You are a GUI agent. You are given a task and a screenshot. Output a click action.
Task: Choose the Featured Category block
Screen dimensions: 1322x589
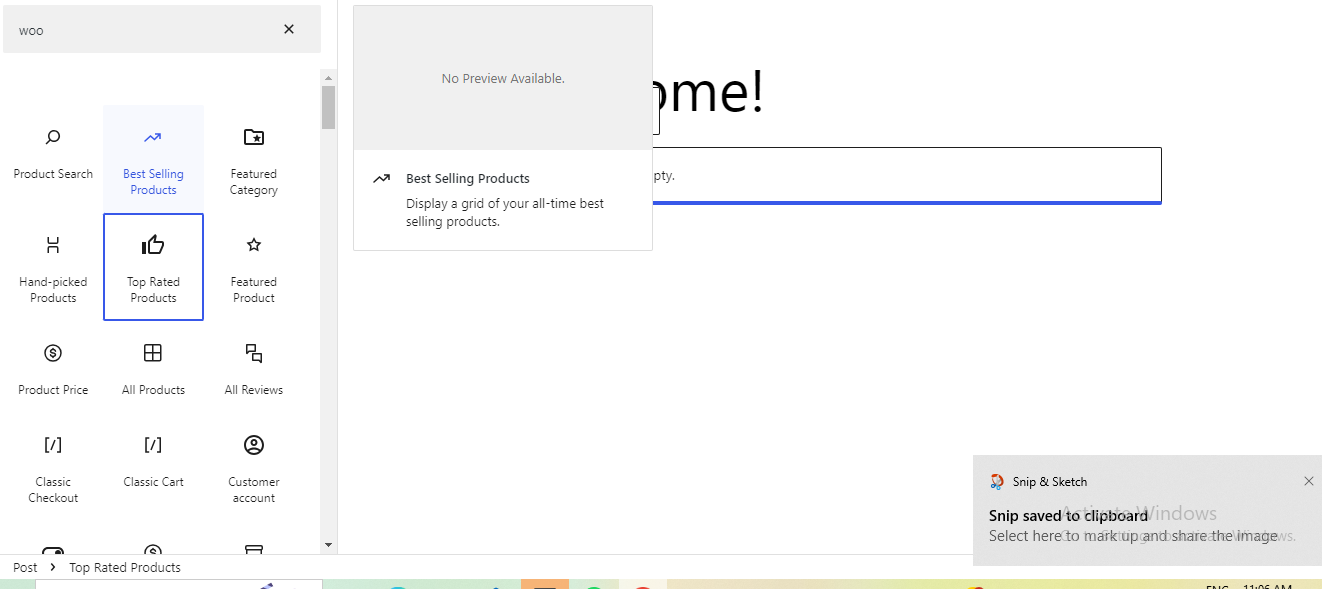coord(253,158)
